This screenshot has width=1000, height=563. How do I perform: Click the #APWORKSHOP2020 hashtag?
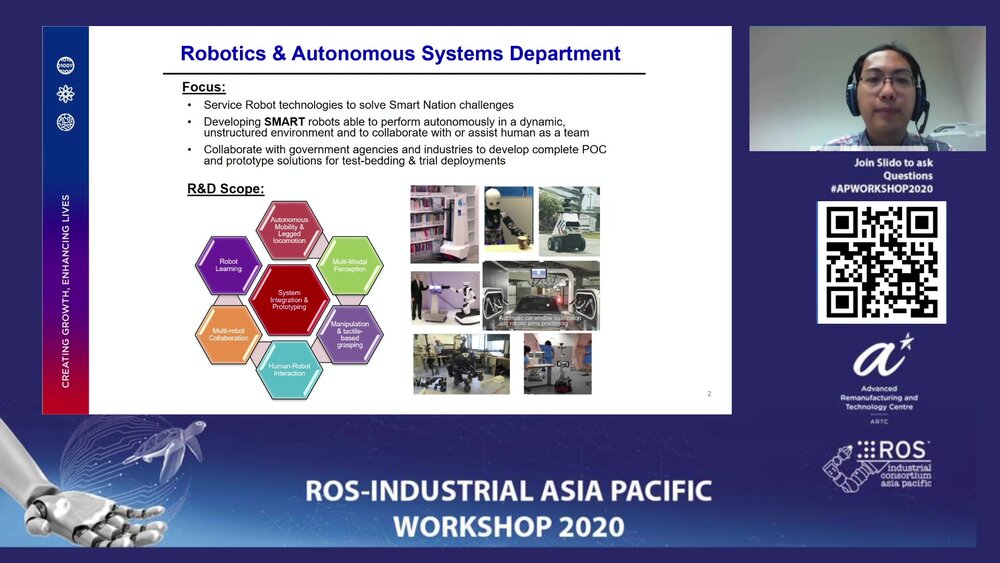(x=881, y=189)
